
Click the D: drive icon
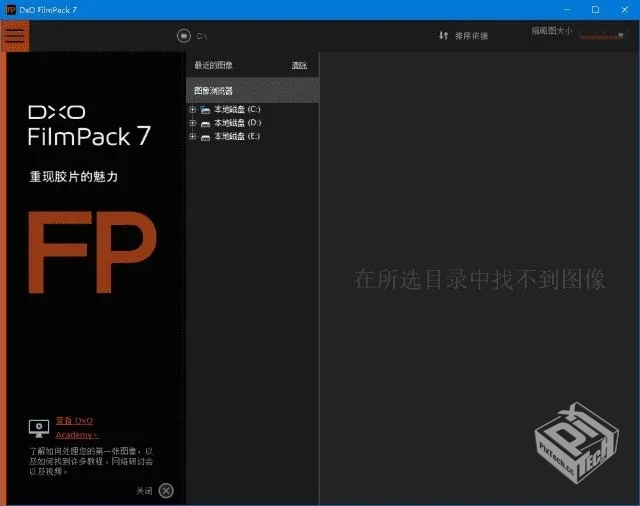click(205, 123)
